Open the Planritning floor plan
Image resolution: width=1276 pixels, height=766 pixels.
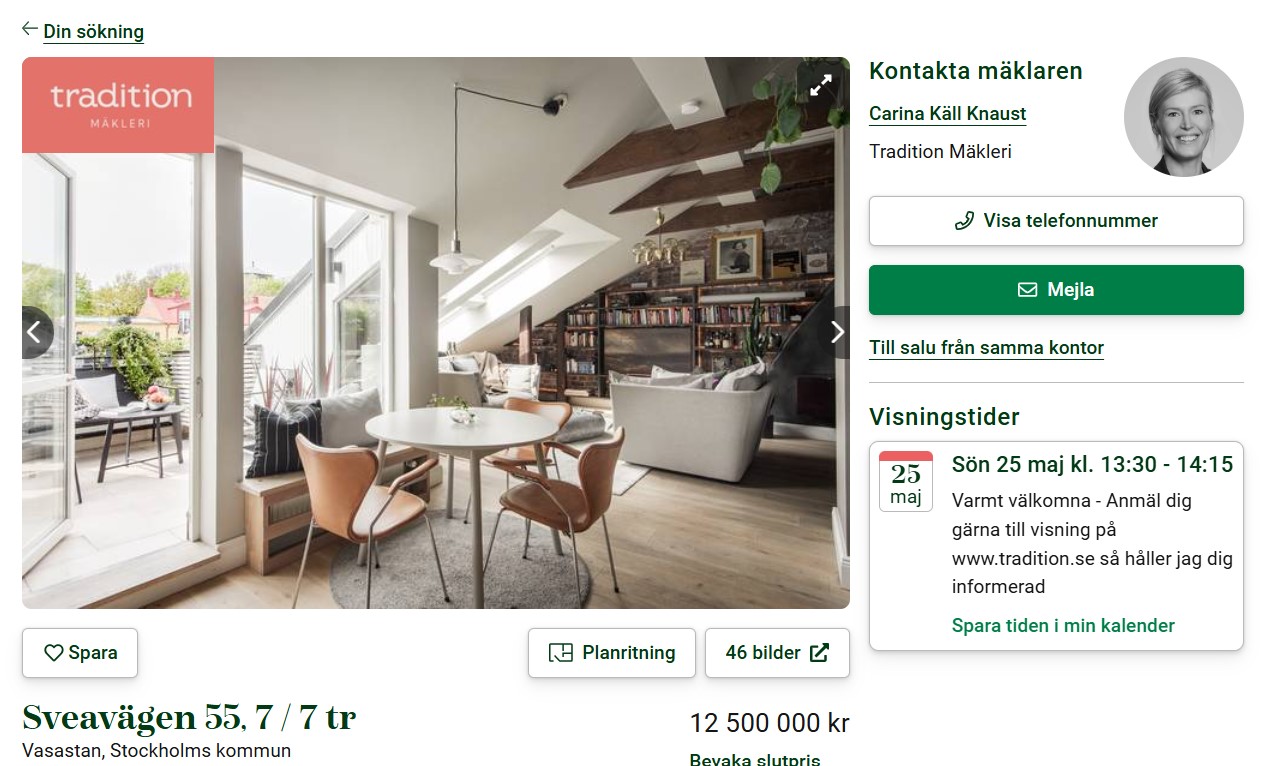pyautogui.click(x=611, y=653)
